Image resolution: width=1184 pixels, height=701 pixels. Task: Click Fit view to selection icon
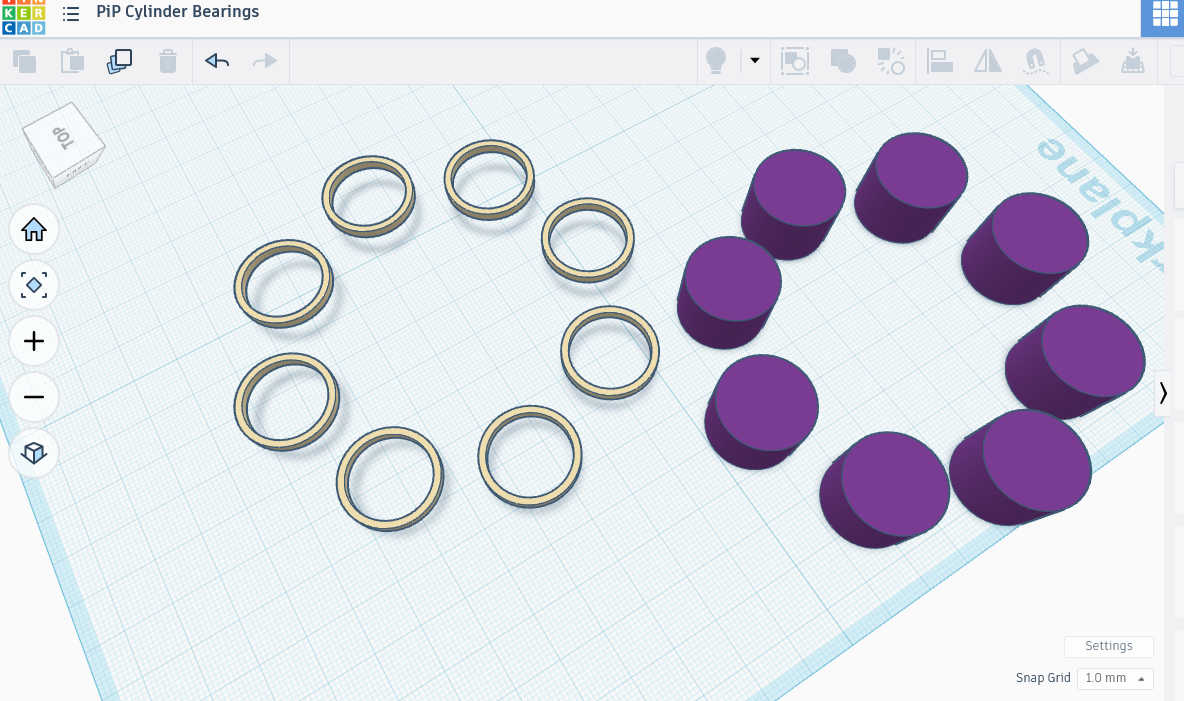(x=34, y=285)
